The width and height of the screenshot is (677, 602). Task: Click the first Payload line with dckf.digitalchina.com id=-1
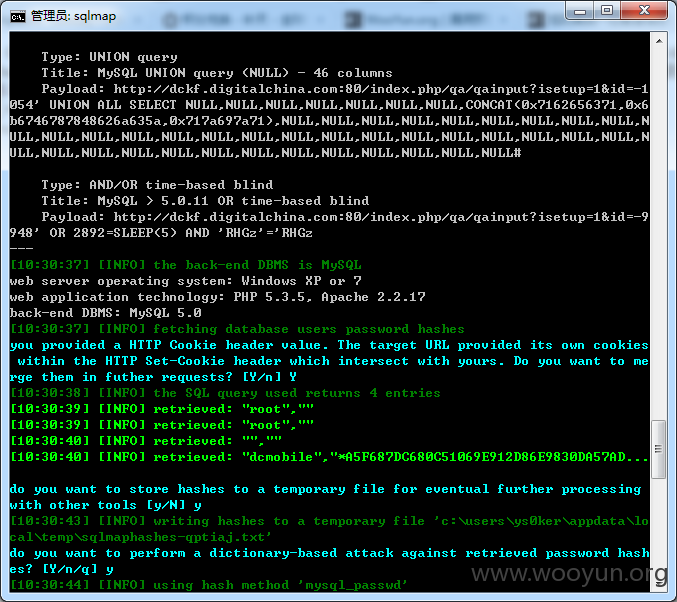345,89
